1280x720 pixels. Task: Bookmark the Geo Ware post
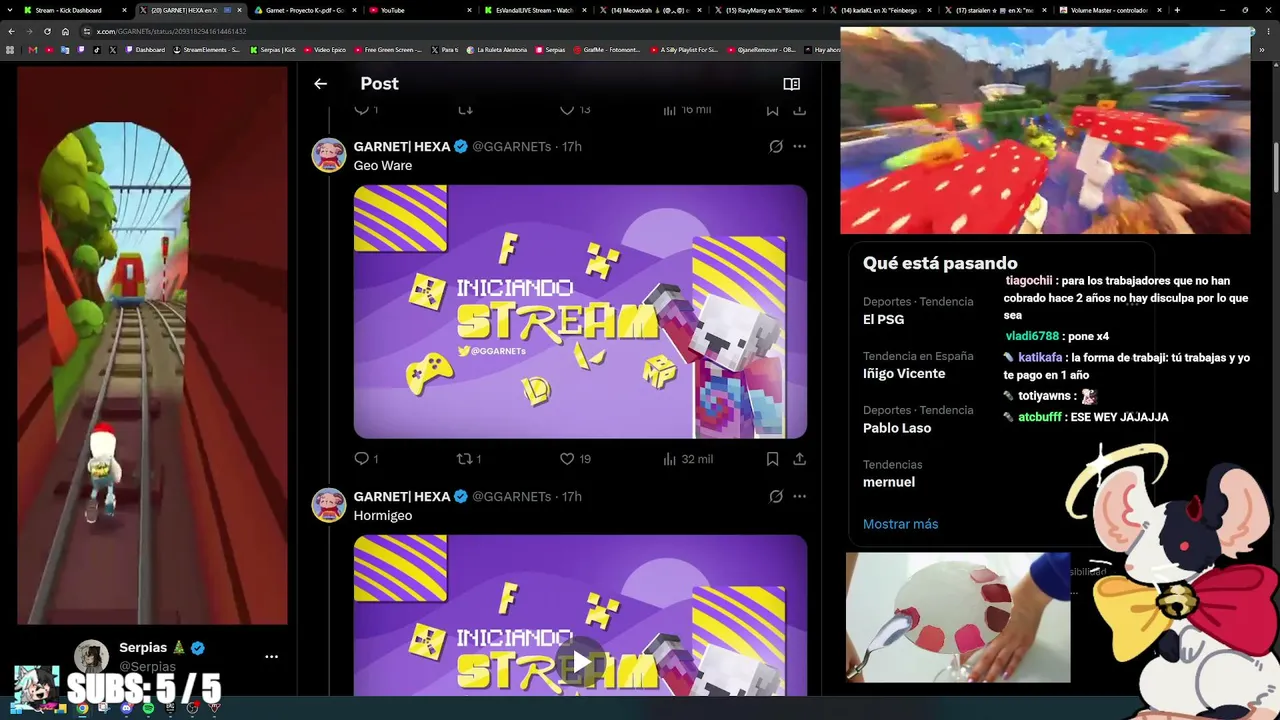[772, 459]
